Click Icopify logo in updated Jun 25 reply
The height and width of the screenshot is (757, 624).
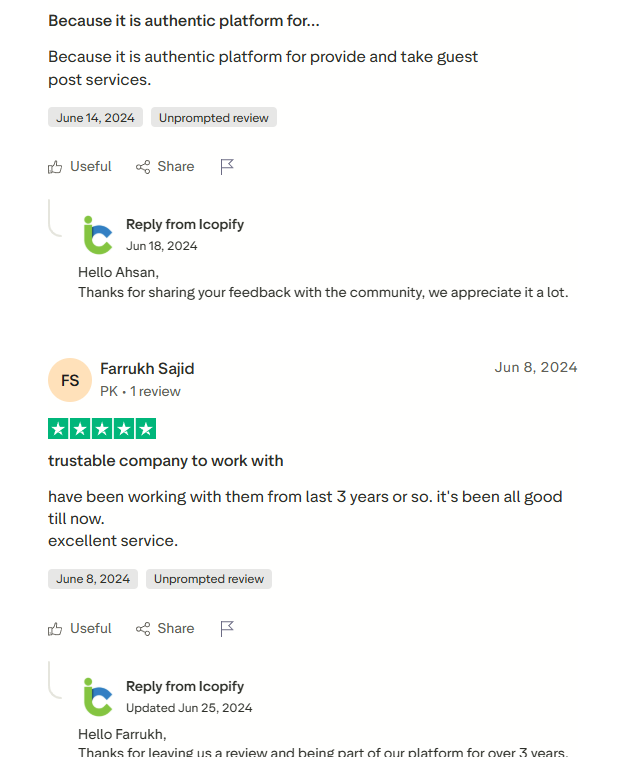[x=97, y=697]
